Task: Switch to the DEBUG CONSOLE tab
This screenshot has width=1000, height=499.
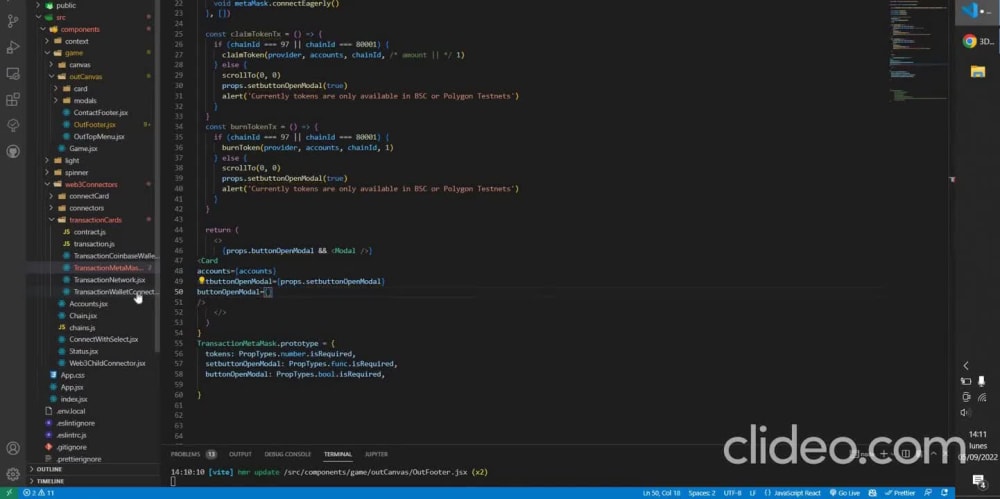Action: (x=288, y=454)
